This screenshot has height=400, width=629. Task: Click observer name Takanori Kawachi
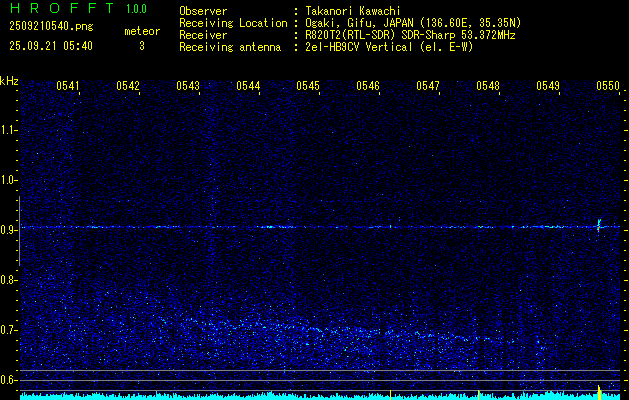353,11
